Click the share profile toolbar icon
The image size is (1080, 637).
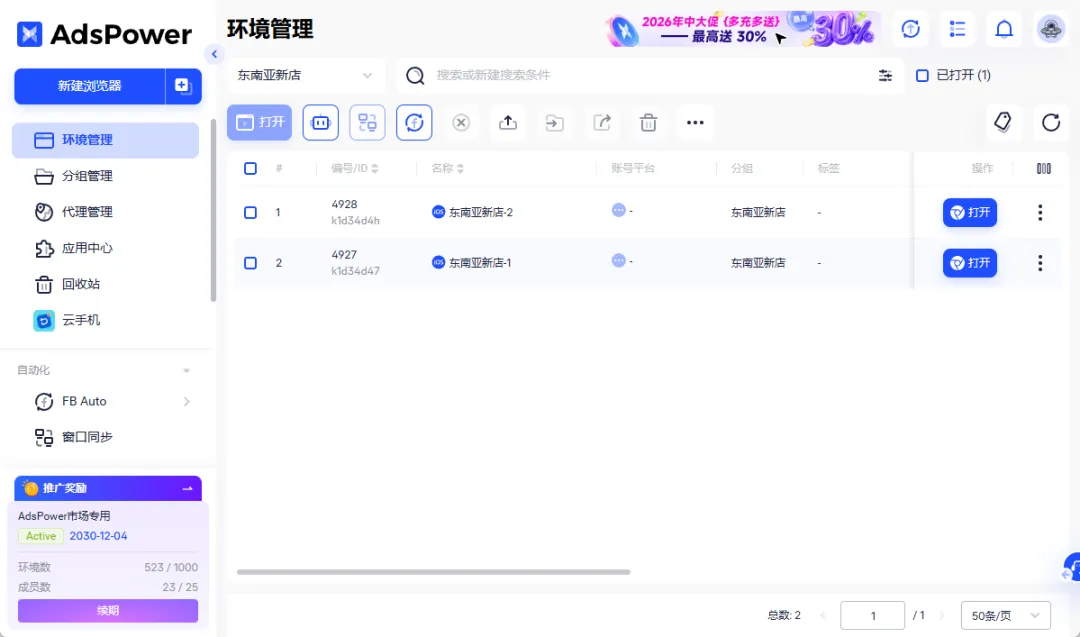click(x=601, y=123)
